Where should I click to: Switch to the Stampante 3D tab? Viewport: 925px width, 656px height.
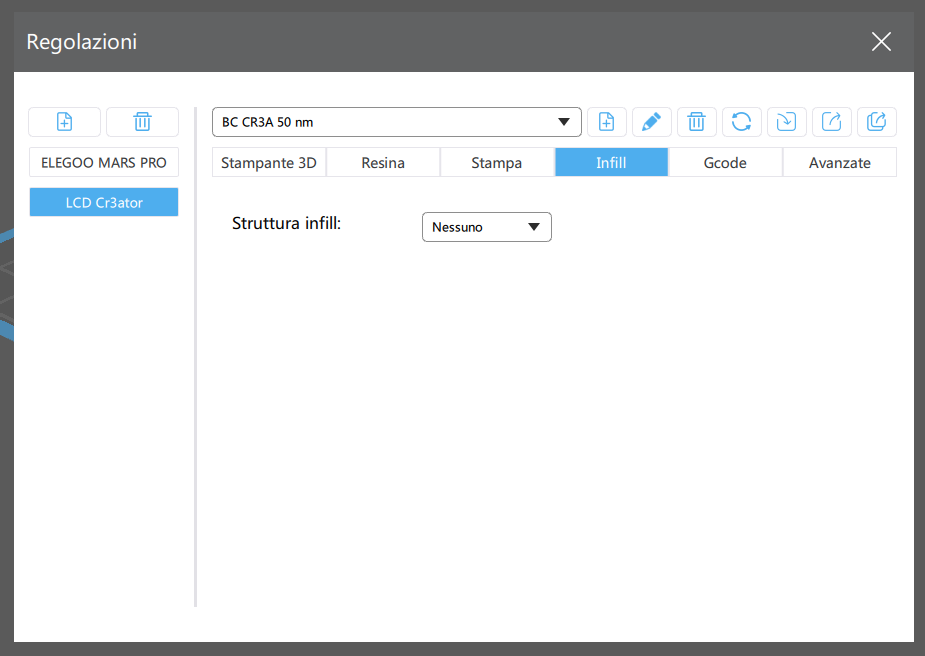click(x=269, y=162)
